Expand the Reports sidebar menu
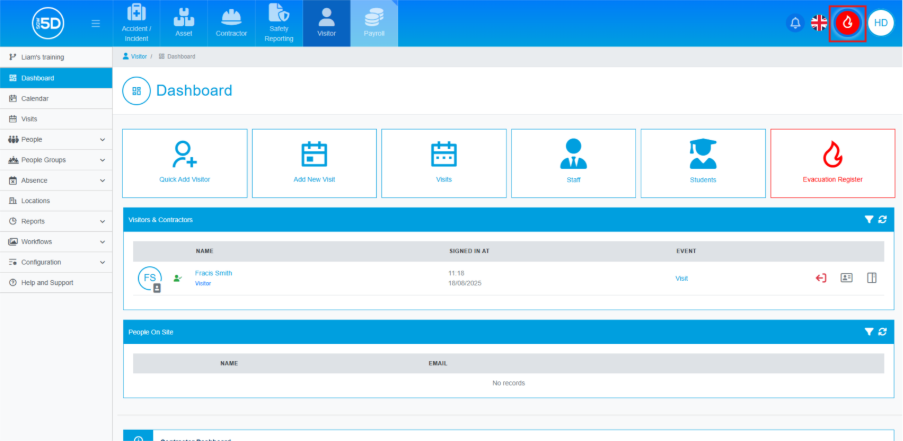Screen dimensions: 903x441 pos(56,221)
